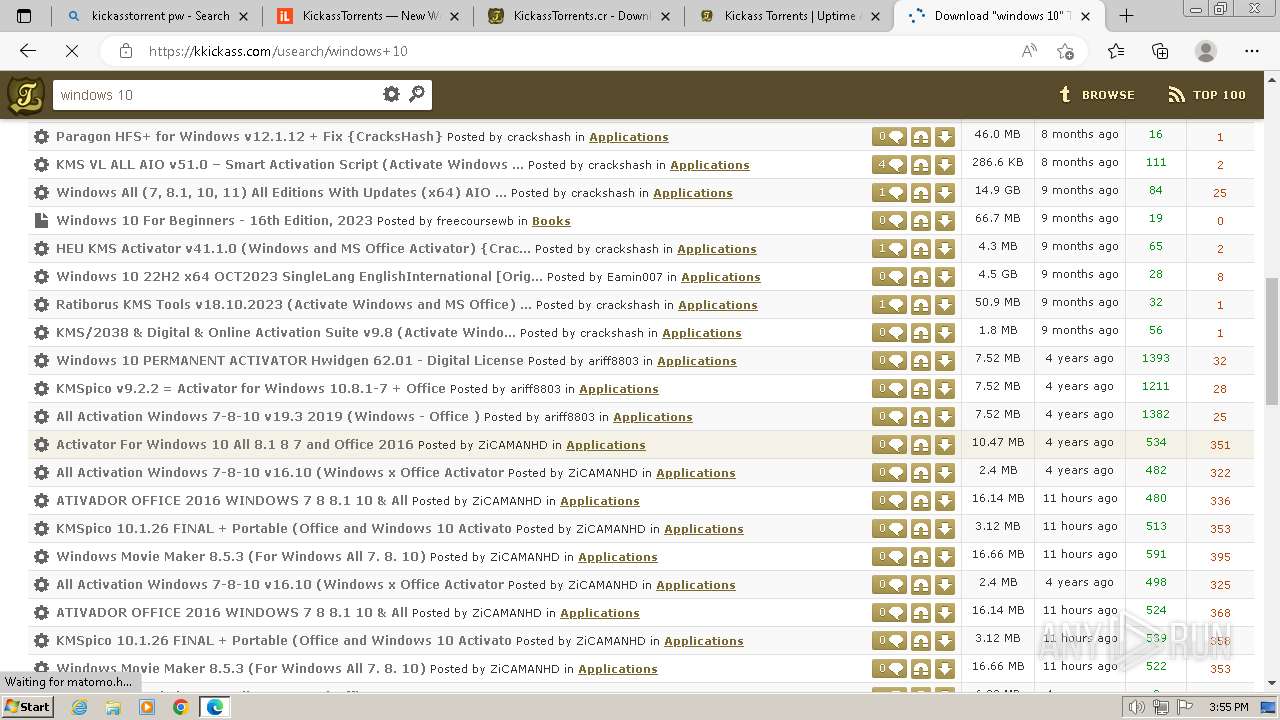Click the address bar URL kkickass.com
The image size is (1280, 720).
pyautogui.click(x=278, y=51)
